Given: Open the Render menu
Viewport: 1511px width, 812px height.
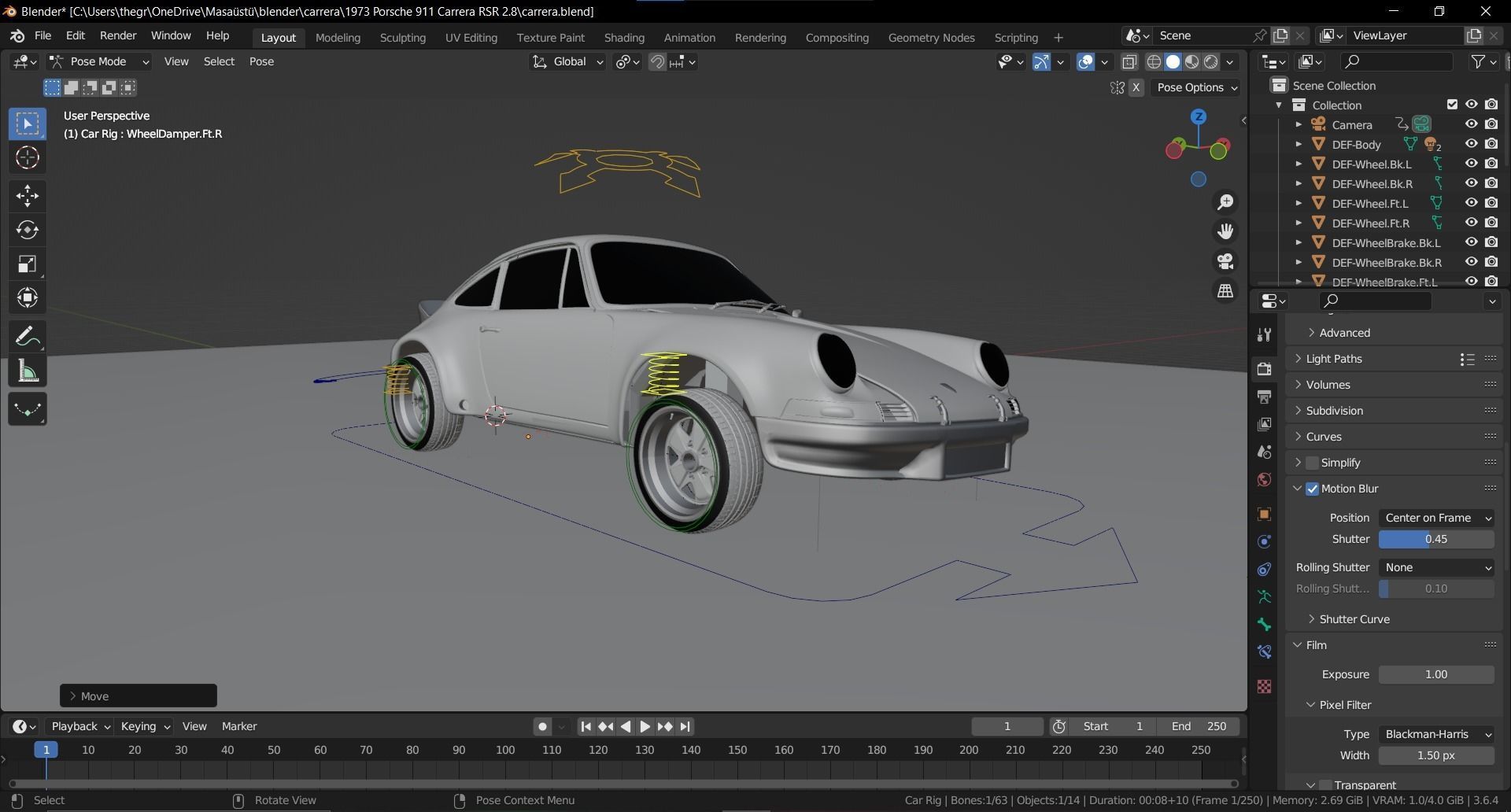Looking at the screenshot, I should [x=118, y=35].
